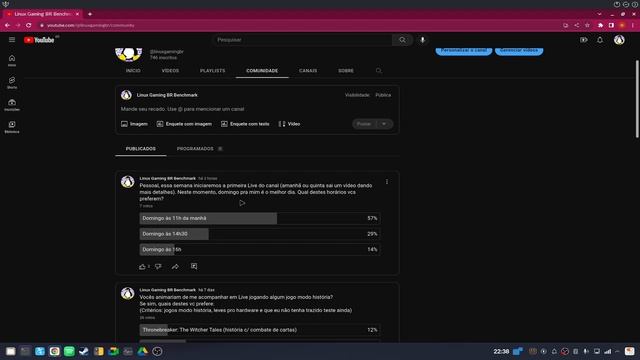
Task: Vote for Domingo às 15h
Action: click(x=260, y=249)
